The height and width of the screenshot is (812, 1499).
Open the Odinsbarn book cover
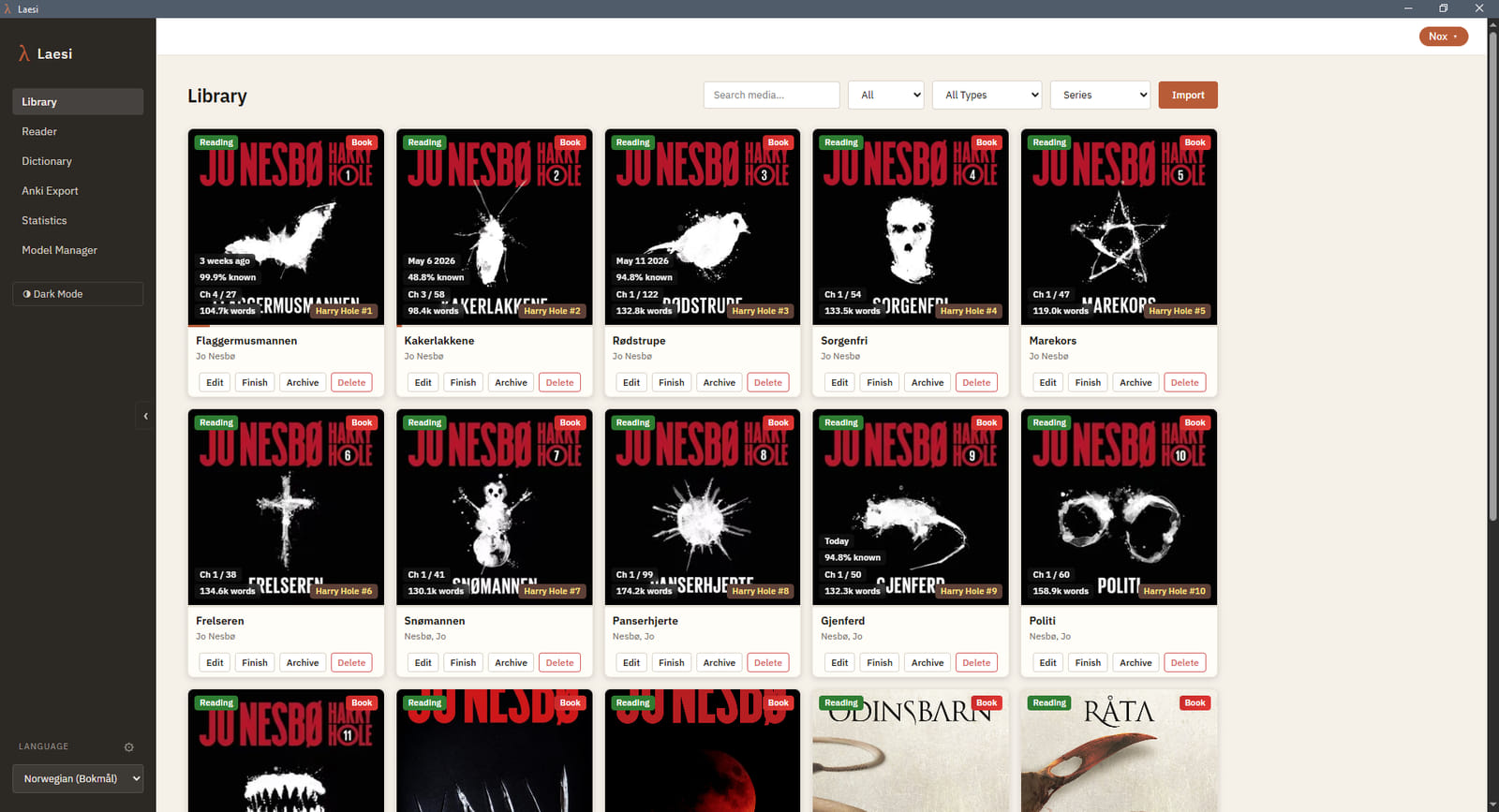911,751
